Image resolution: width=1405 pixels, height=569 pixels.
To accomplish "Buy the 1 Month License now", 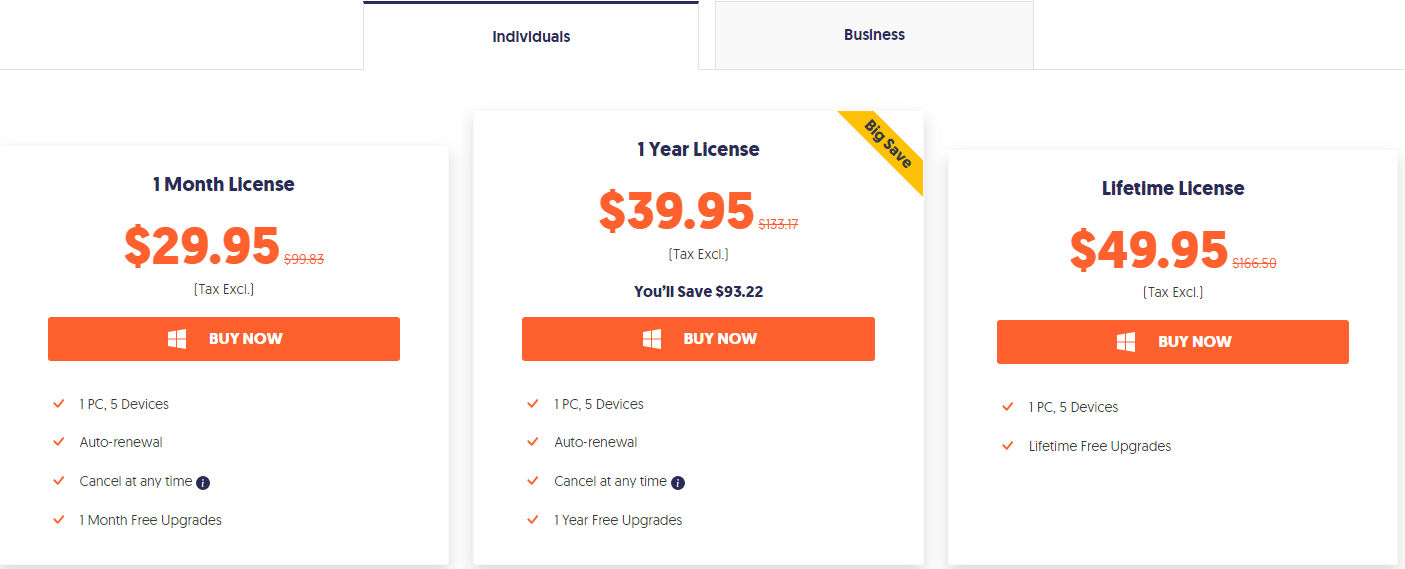I will tap(224, 339).
